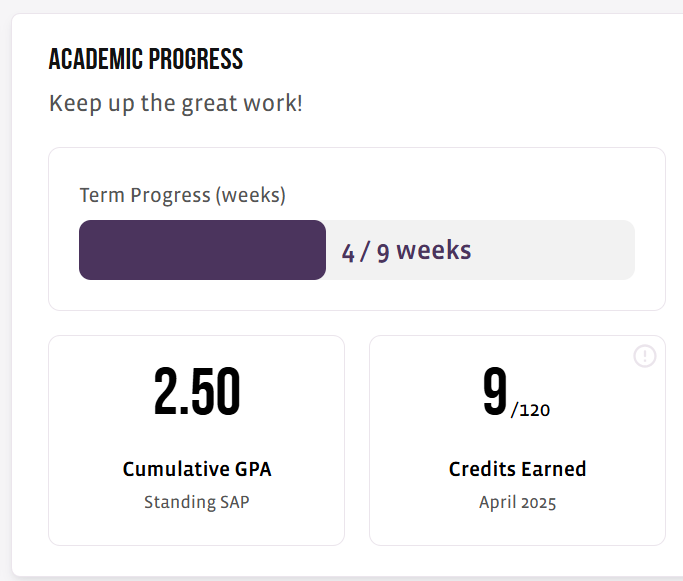Click the 4 / 9 weeks progress label
The width and height of the screenshot is (683, 581).
tap(406, 251)
